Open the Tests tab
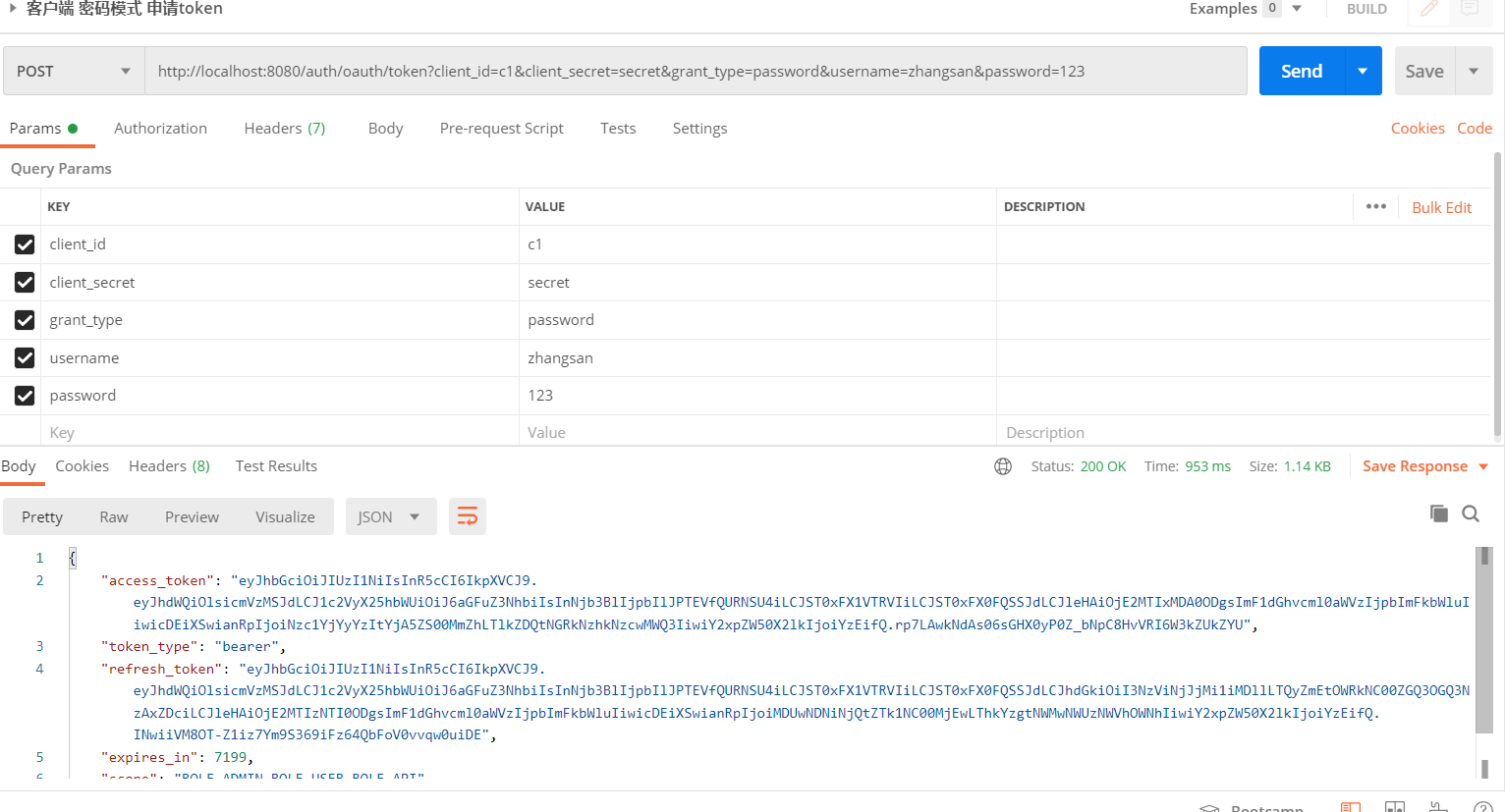Image resolution: width=1505 pixels, height=812 pixels. [x=618, y=129]
